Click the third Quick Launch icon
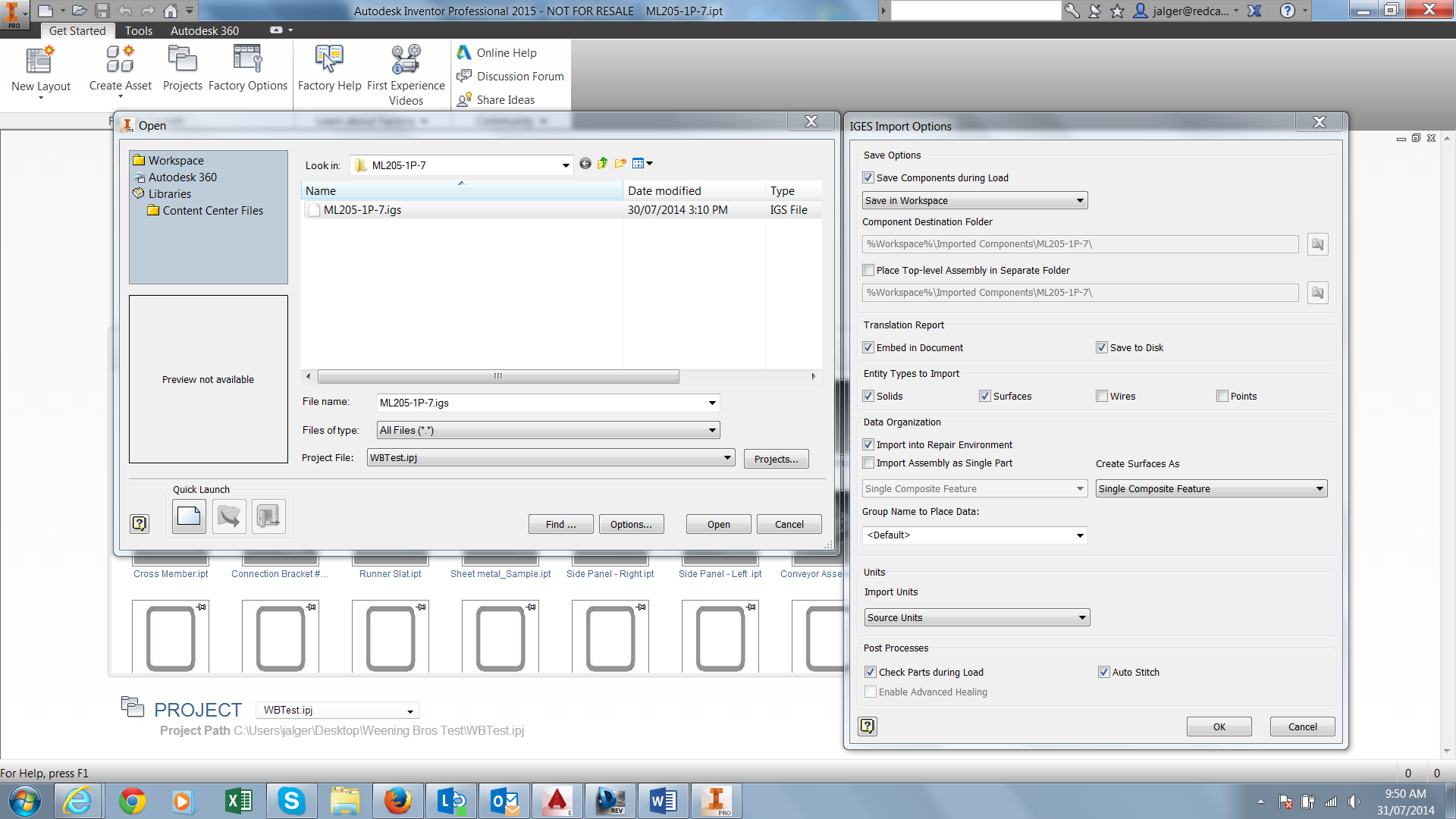 pos(268,516)
